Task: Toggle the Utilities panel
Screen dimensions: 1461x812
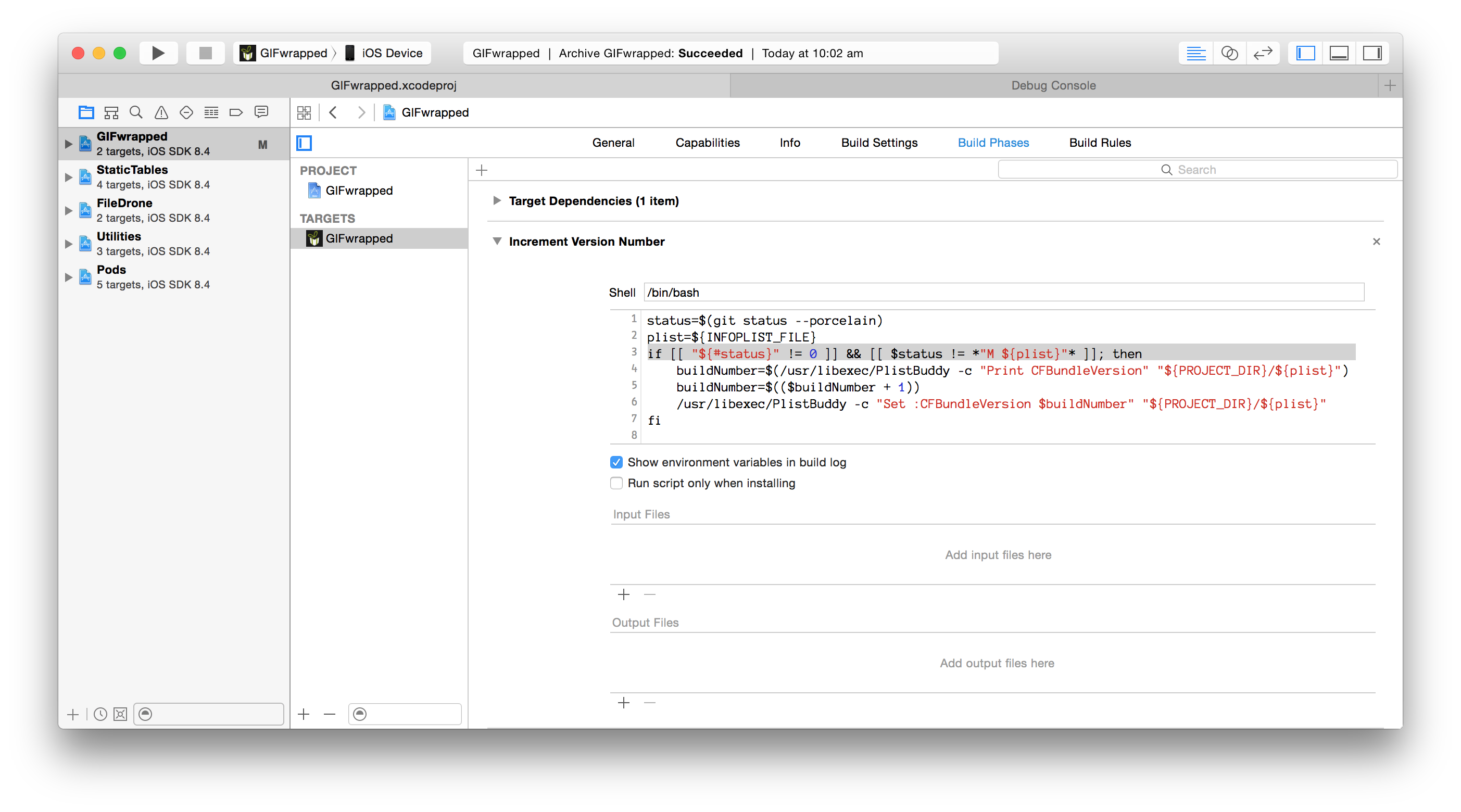Action: click(x=1372, y=53)
